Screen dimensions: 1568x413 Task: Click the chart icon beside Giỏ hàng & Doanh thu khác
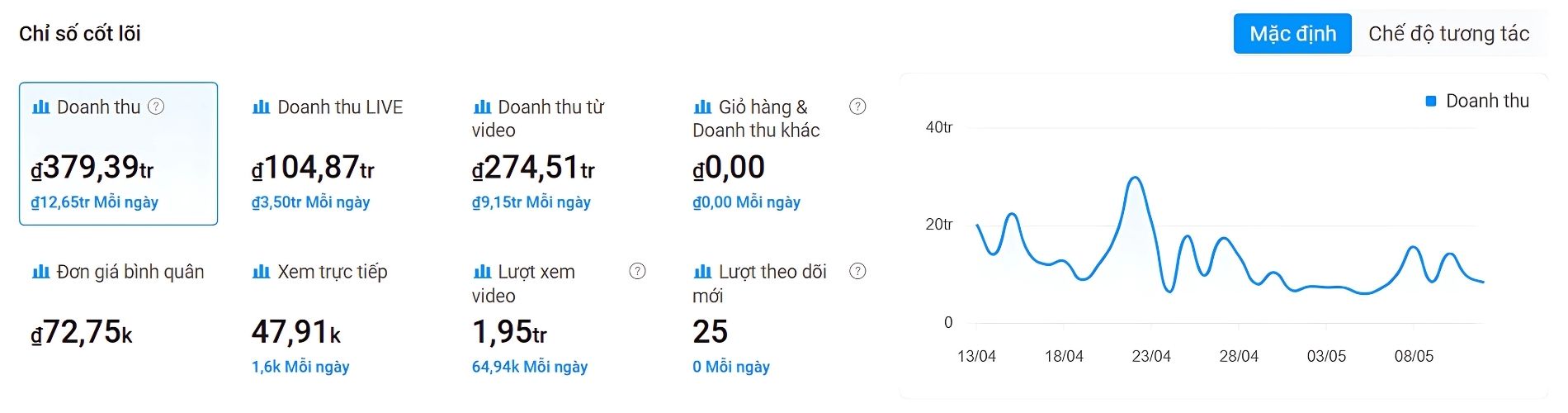click(x=702, y=107)
